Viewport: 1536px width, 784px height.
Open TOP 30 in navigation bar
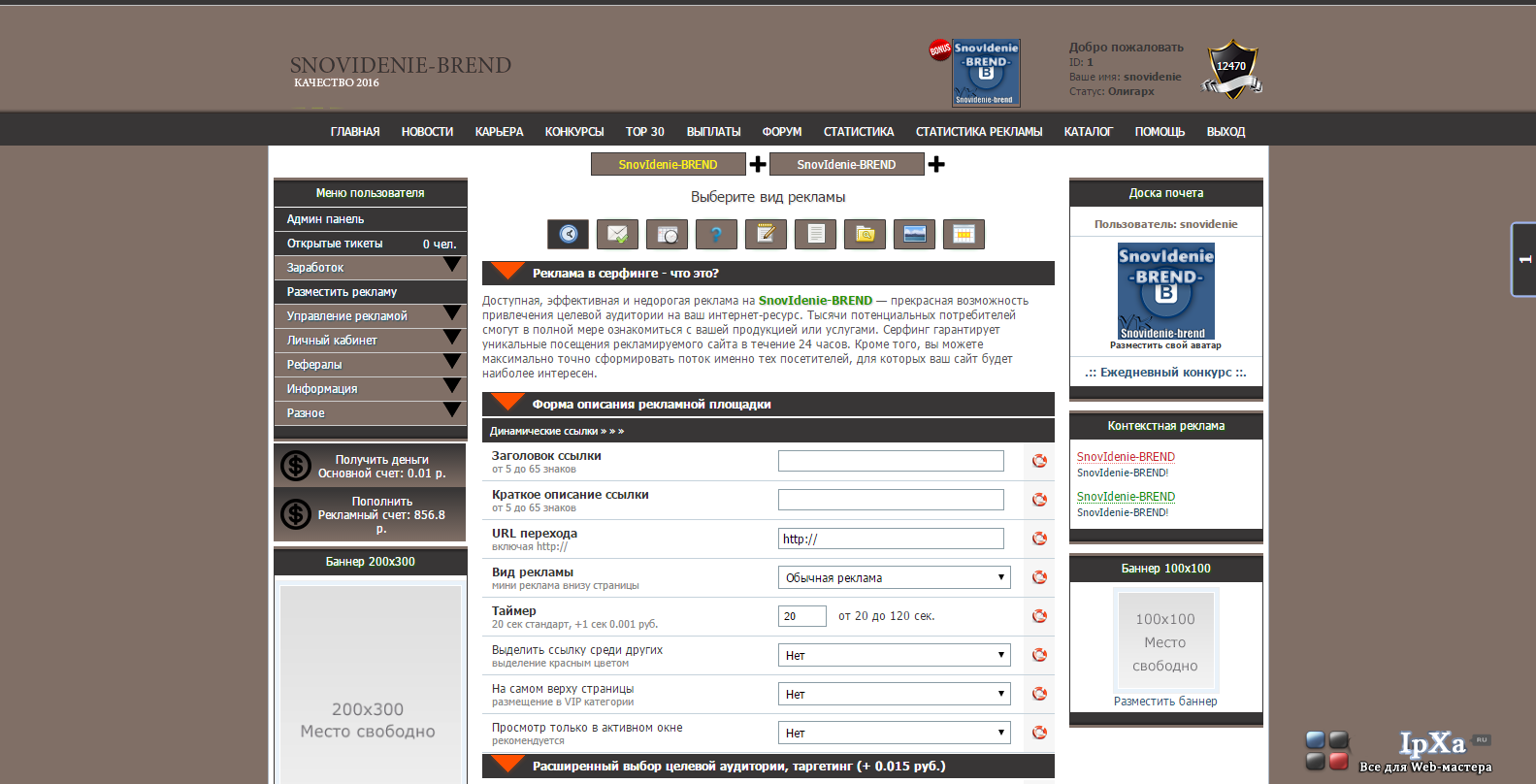[x=645, y=132]
